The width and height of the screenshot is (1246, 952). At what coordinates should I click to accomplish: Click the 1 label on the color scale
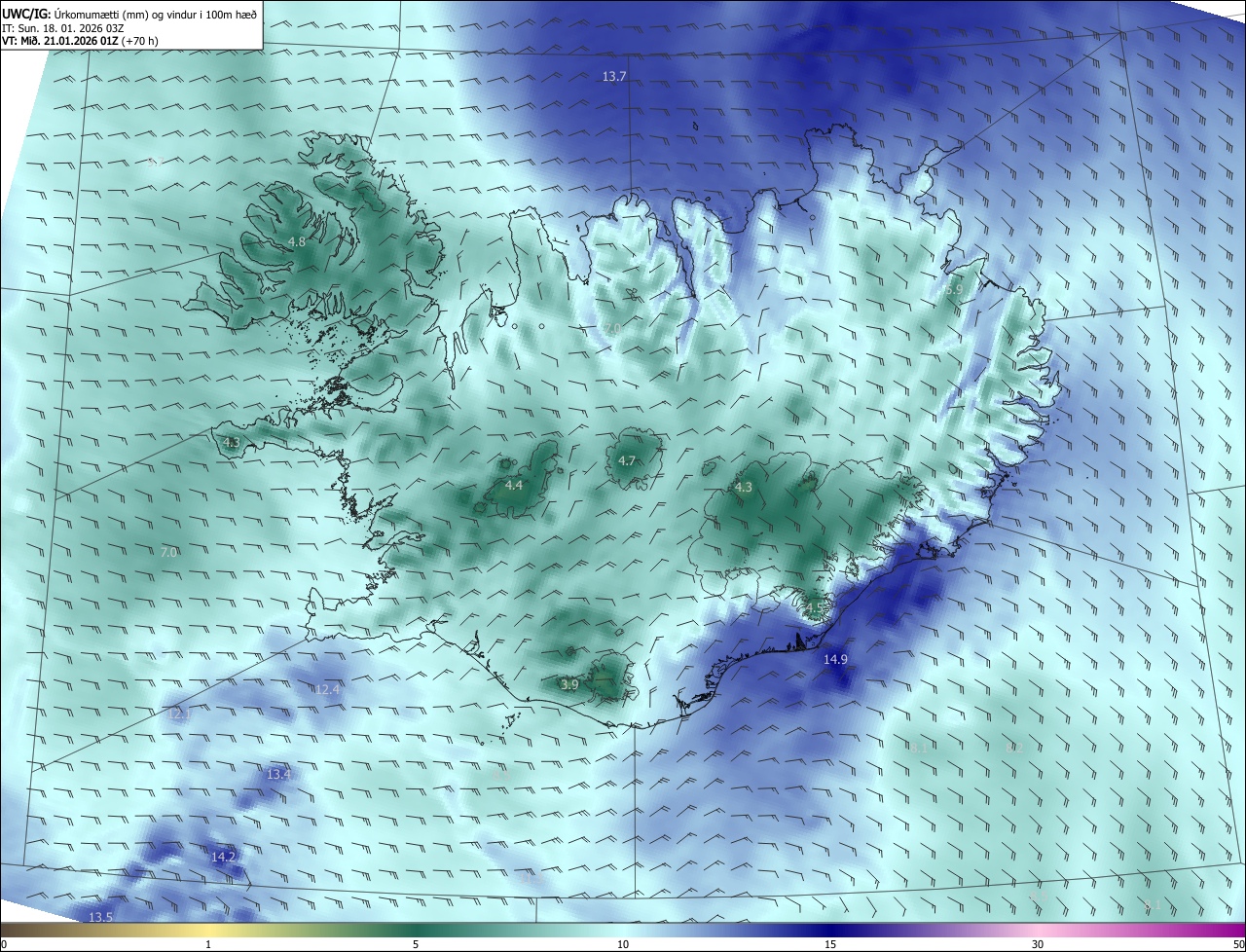208,944
